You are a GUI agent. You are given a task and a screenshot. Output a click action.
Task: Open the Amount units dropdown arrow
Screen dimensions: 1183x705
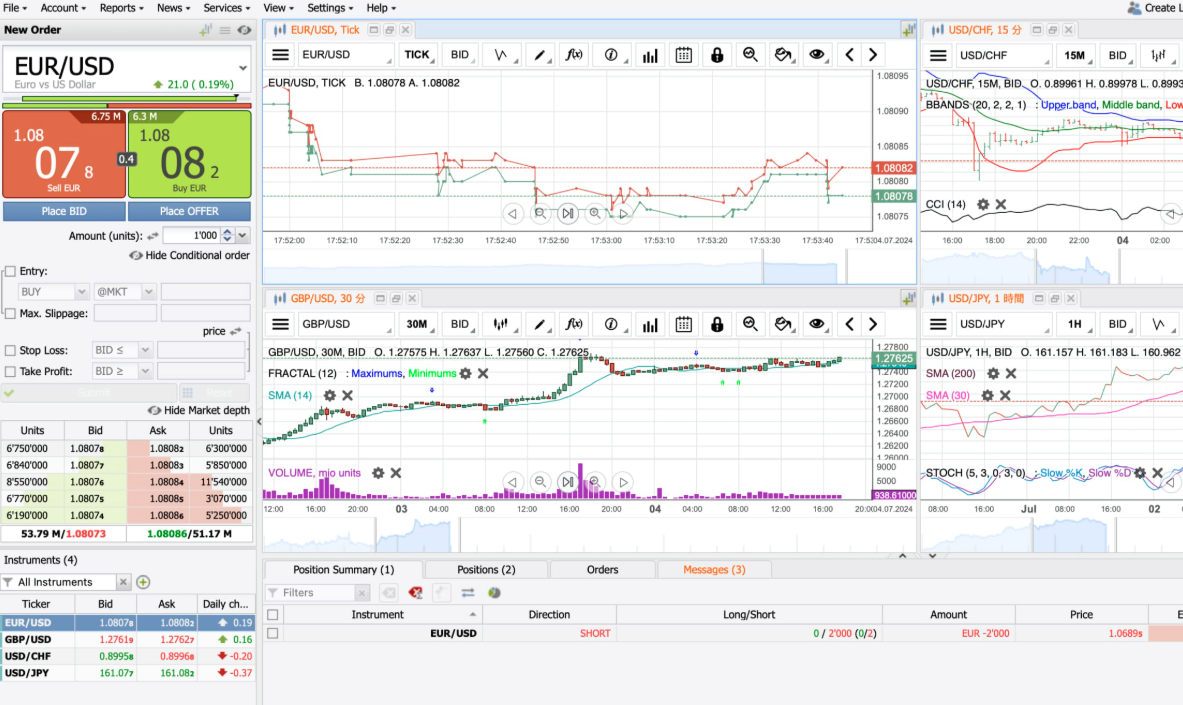point(243,236)
